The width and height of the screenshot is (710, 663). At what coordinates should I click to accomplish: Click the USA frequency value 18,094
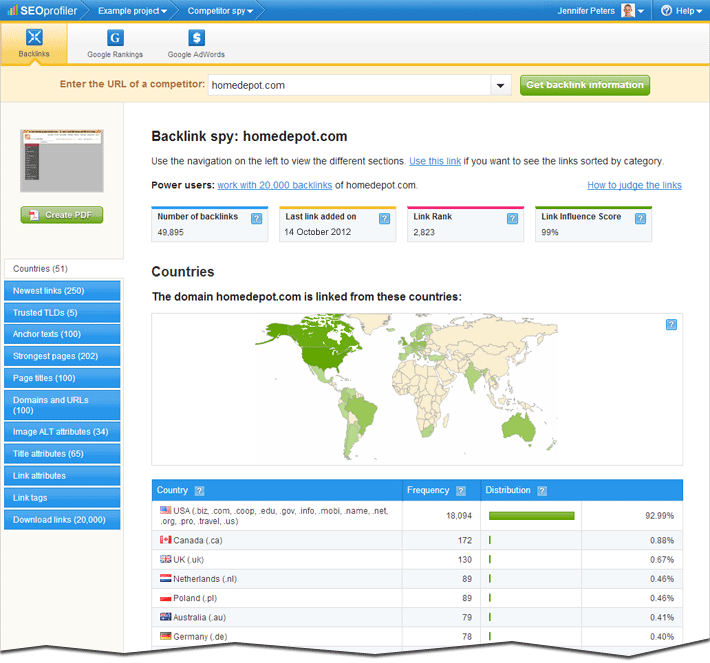point(459,516)
